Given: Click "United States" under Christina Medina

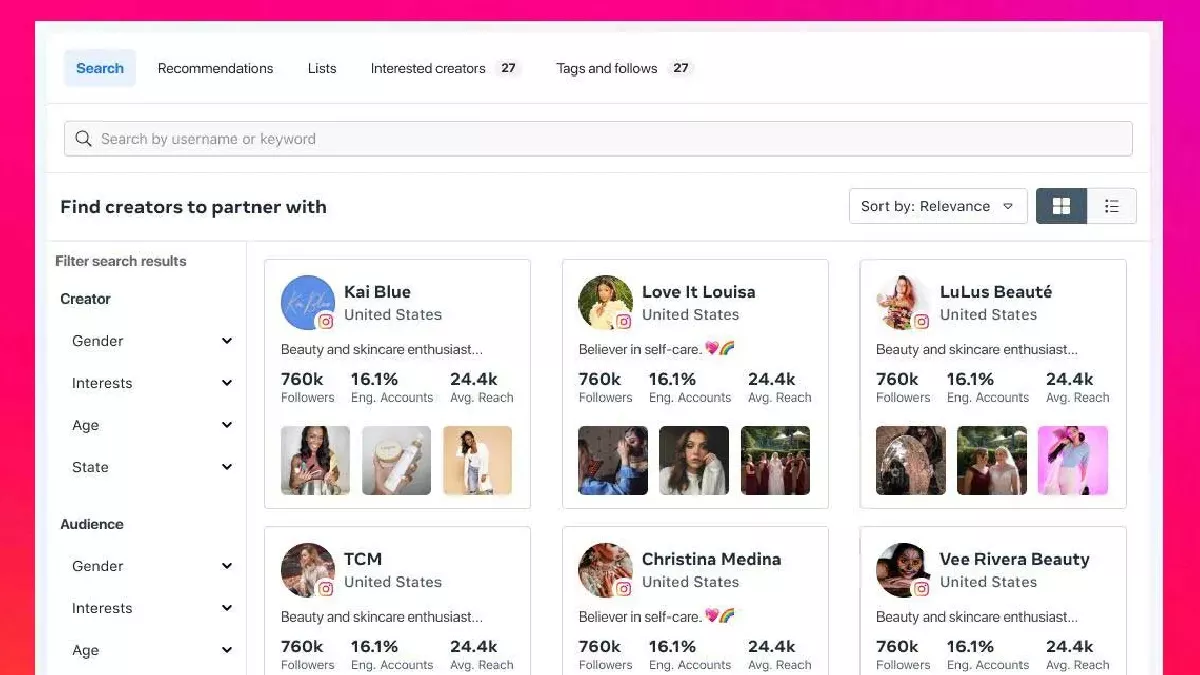Looking at the screenshot, I should (x=690, y=582).
